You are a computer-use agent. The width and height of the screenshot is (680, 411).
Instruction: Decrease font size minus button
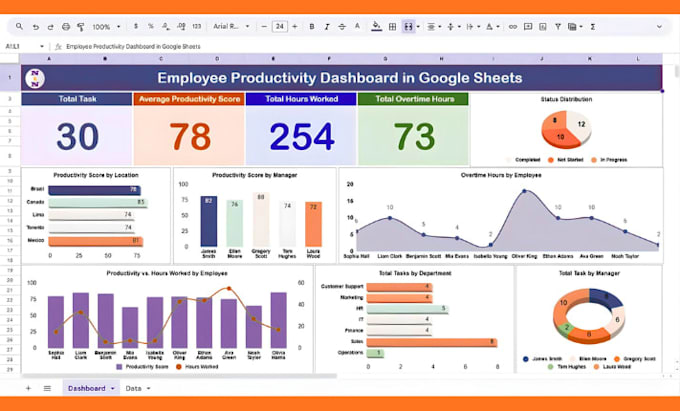point(264,26)
